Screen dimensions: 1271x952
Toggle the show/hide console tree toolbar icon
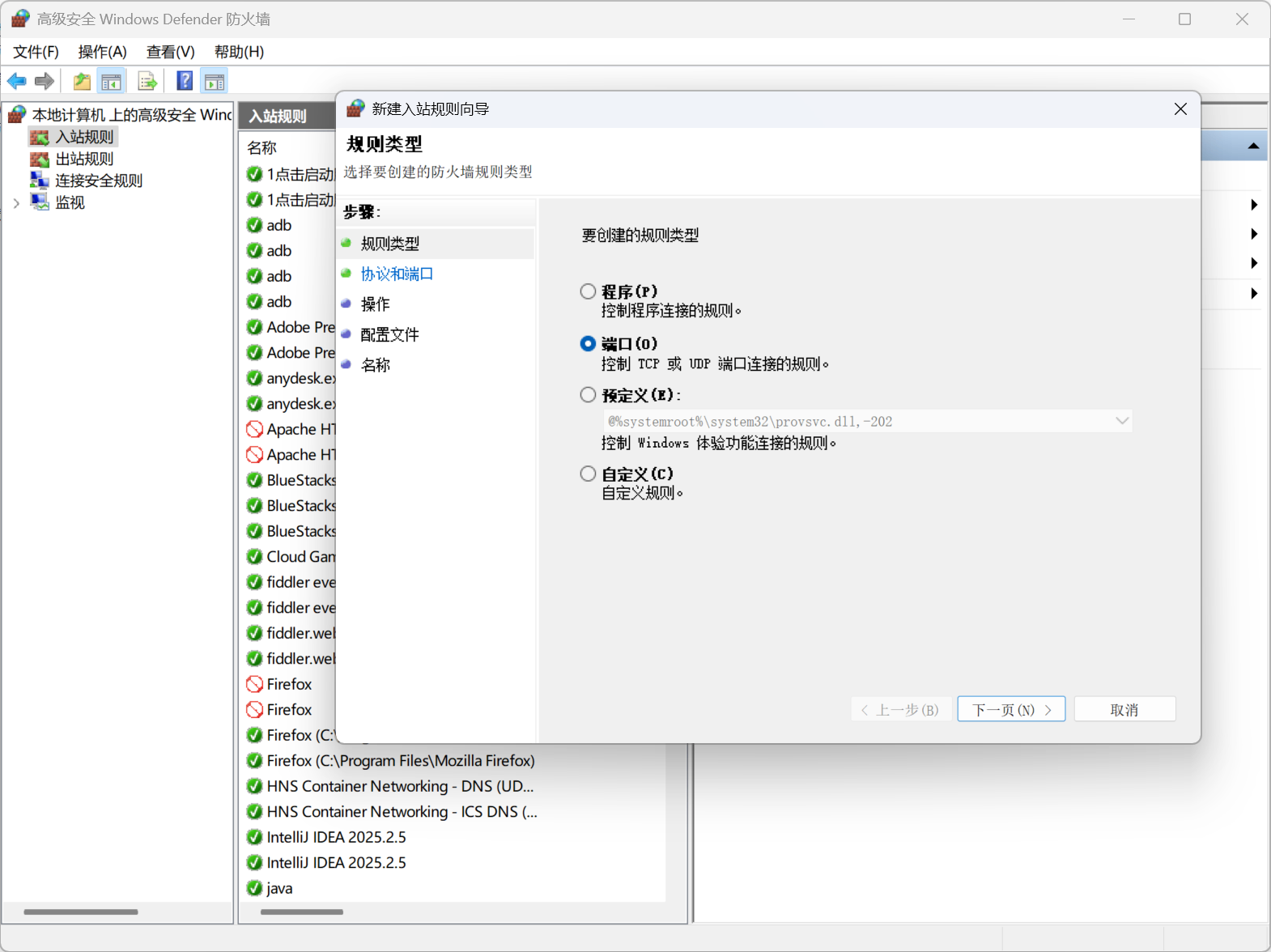(x=111, y=81)
